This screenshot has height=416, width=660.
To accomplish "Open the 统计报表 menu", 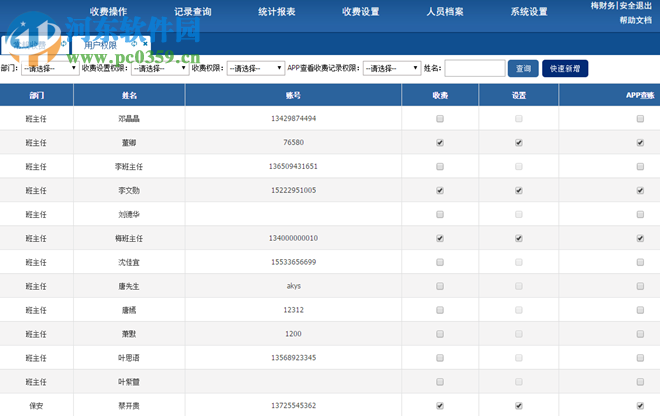I will 277,12.
